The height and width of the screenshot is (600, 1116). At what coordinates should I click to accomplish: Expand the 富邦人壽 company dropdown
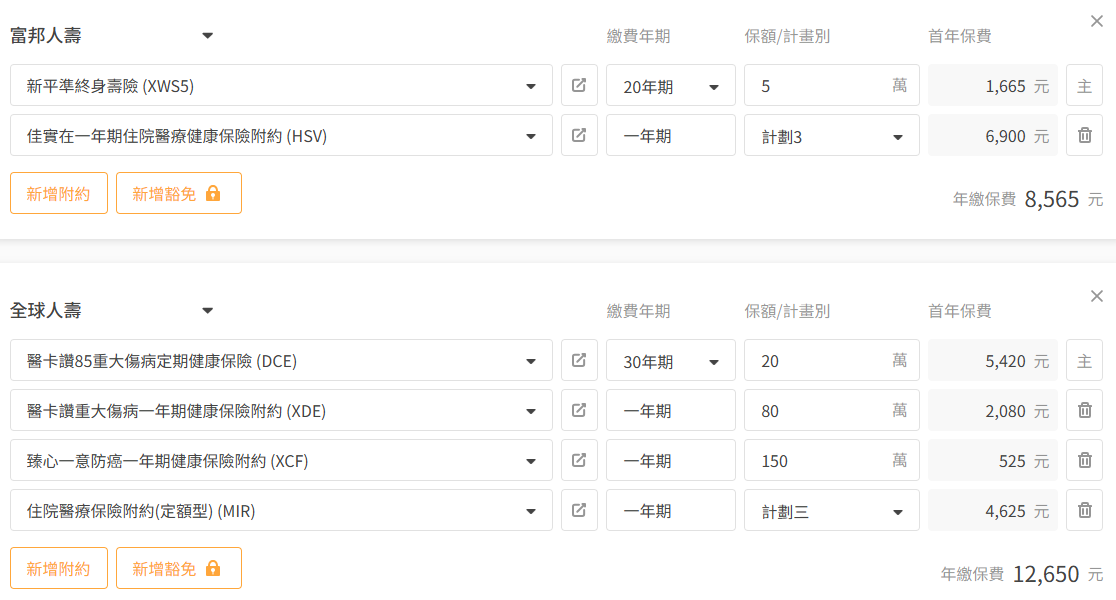tap(207, 36)
